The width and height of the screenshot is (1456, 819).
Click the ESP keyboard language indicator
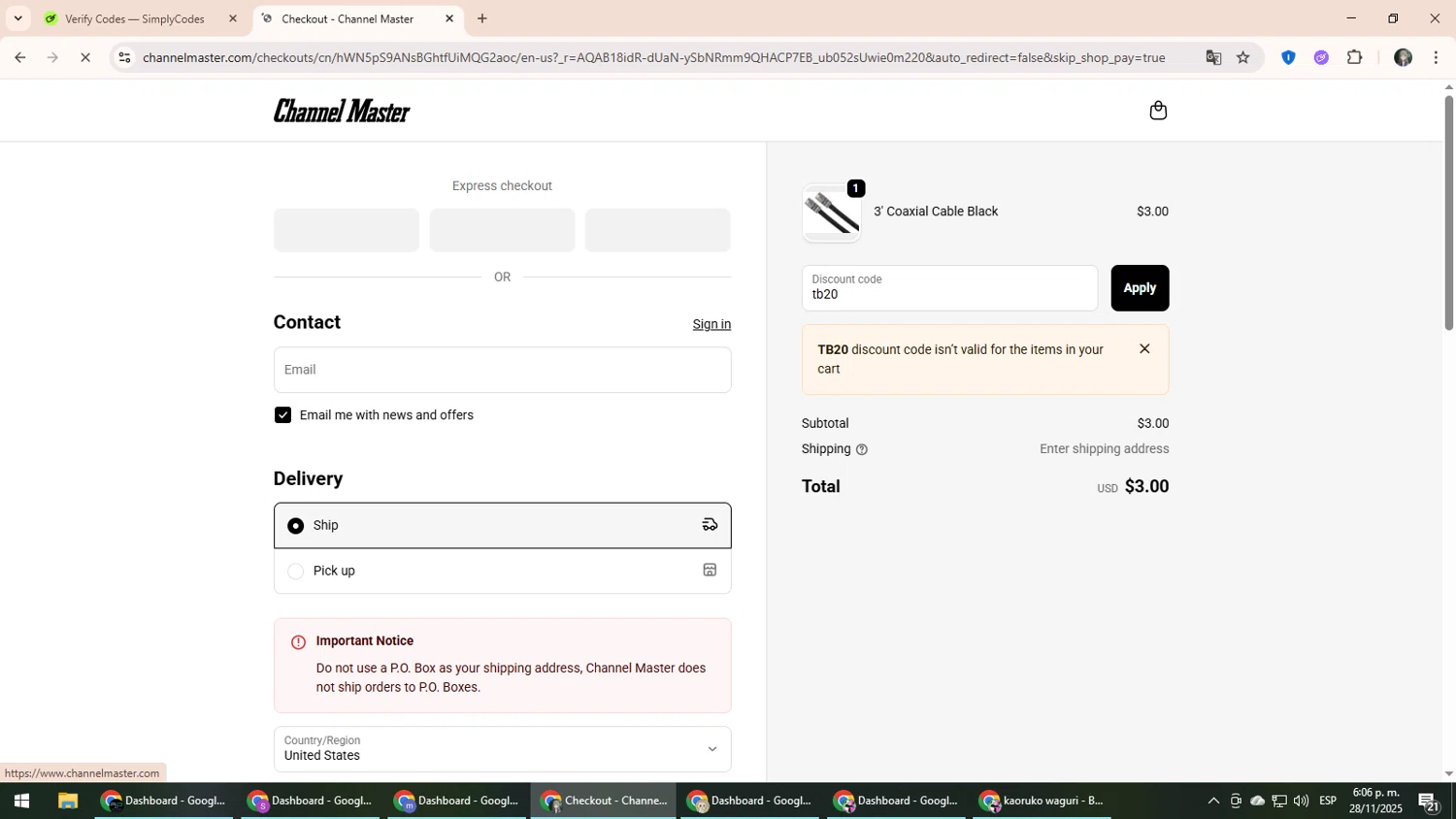coord(1328,801)
